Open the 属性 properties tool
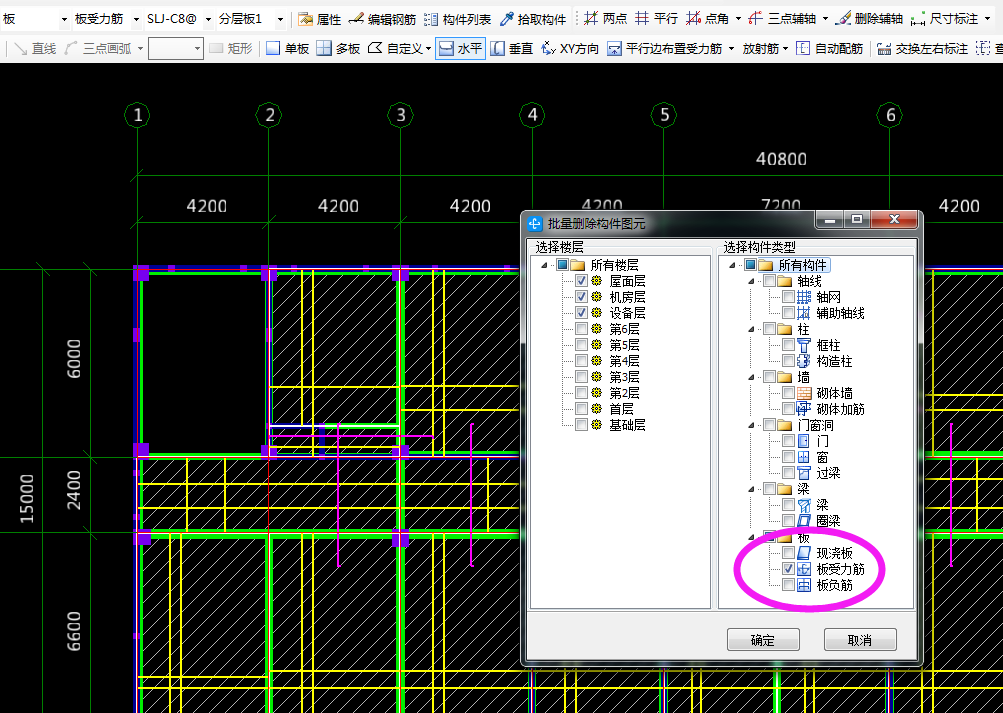The image size is (1003, 713). point(320,19)
